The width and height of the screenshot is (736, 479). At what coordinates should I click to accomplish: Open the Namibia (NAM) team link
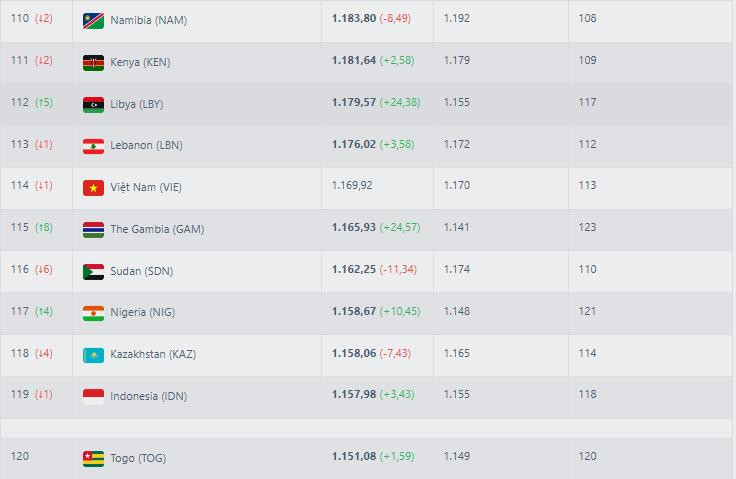(148, 20)
